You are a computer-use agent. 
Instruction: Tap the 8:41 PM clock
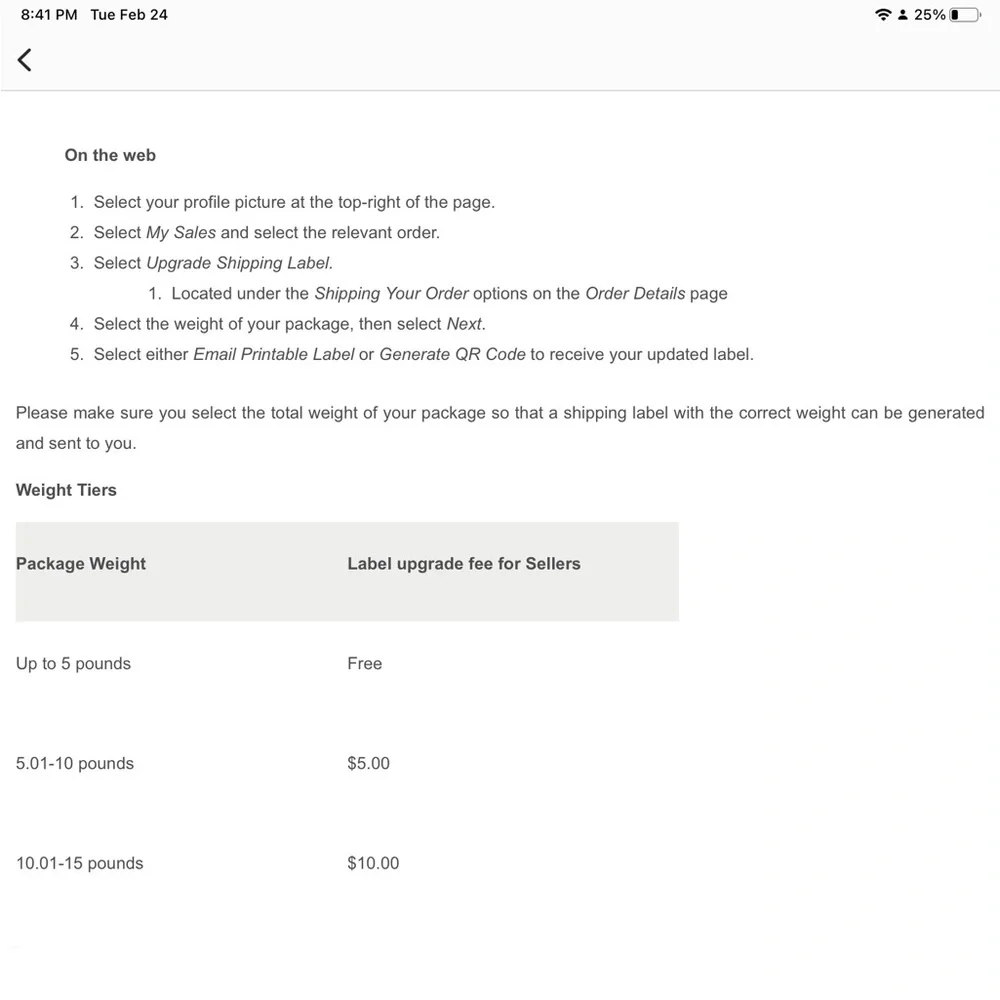coord(49,15)
